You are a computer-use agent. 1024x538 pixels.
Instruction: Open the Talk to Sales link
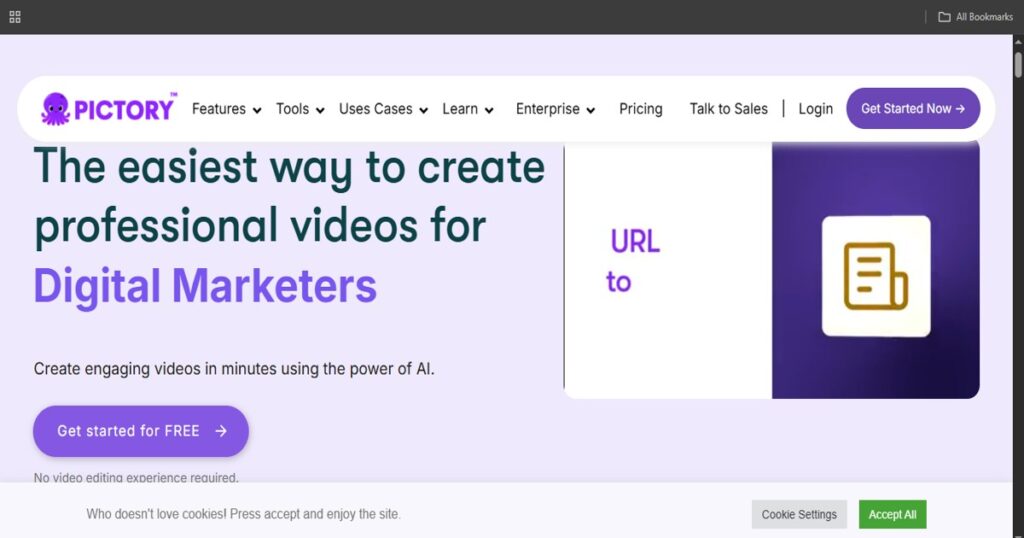[x=729, y=109]
